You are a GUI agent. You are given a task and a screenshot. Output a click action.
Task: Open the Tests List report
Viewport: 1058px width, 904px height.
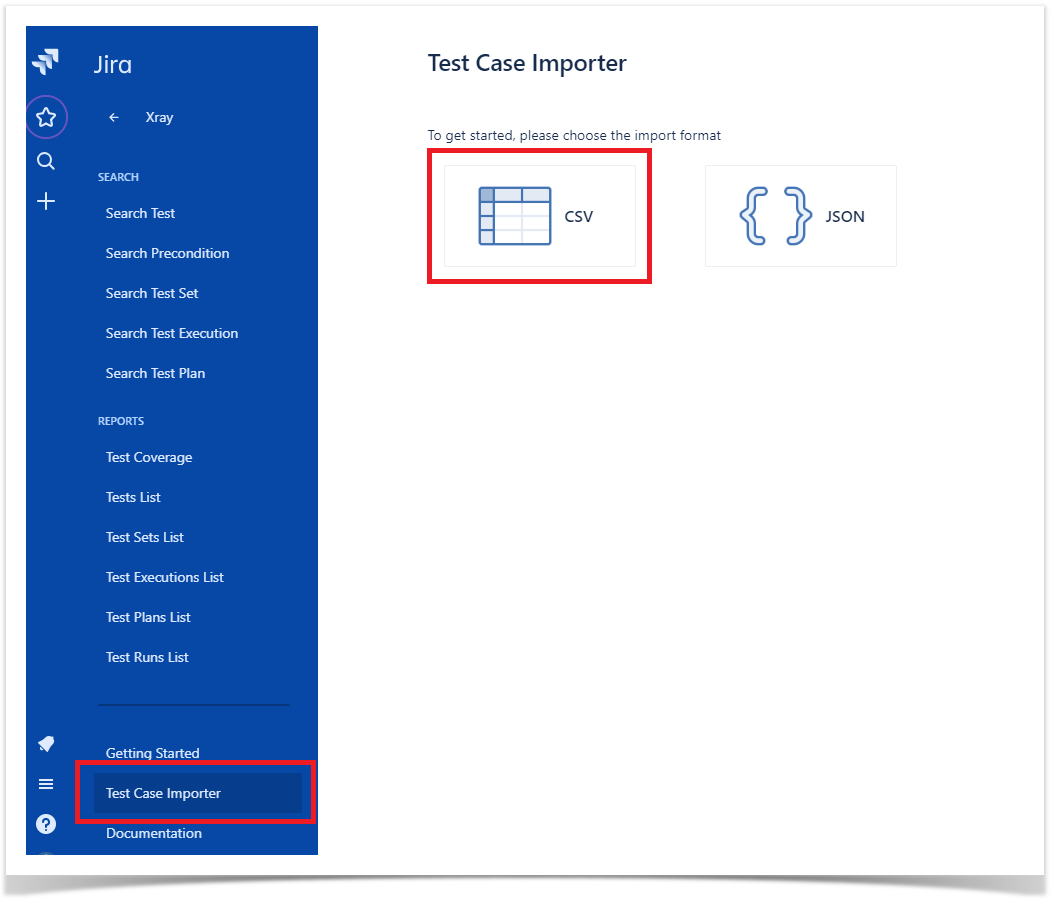(133, 498)
